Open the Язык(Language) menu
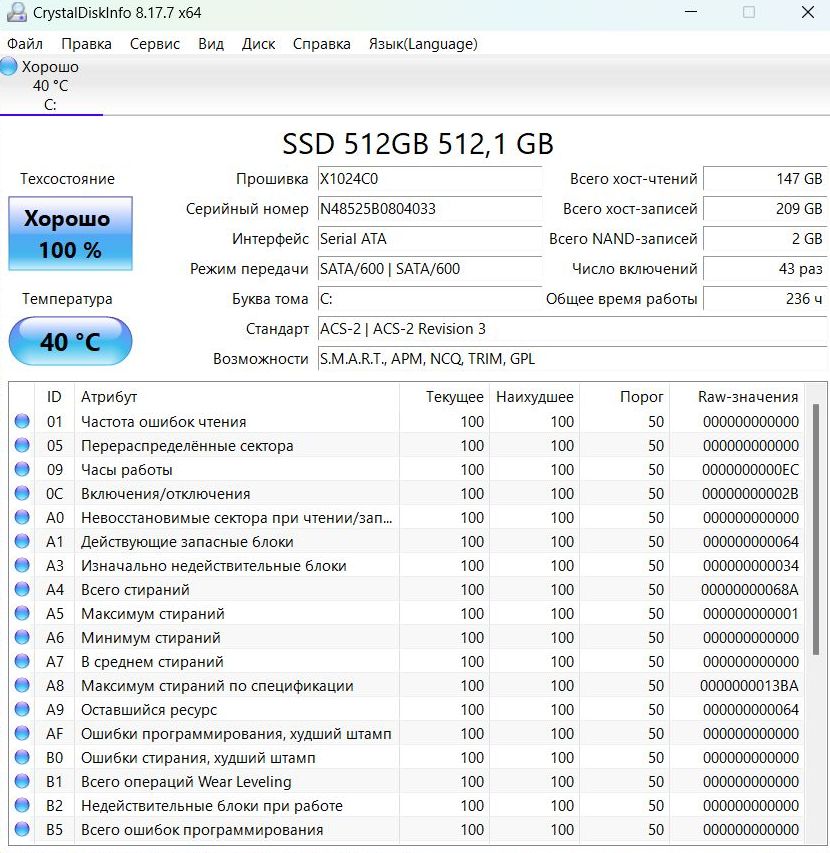This screenshot has width=830, height=853. [423, 44]
